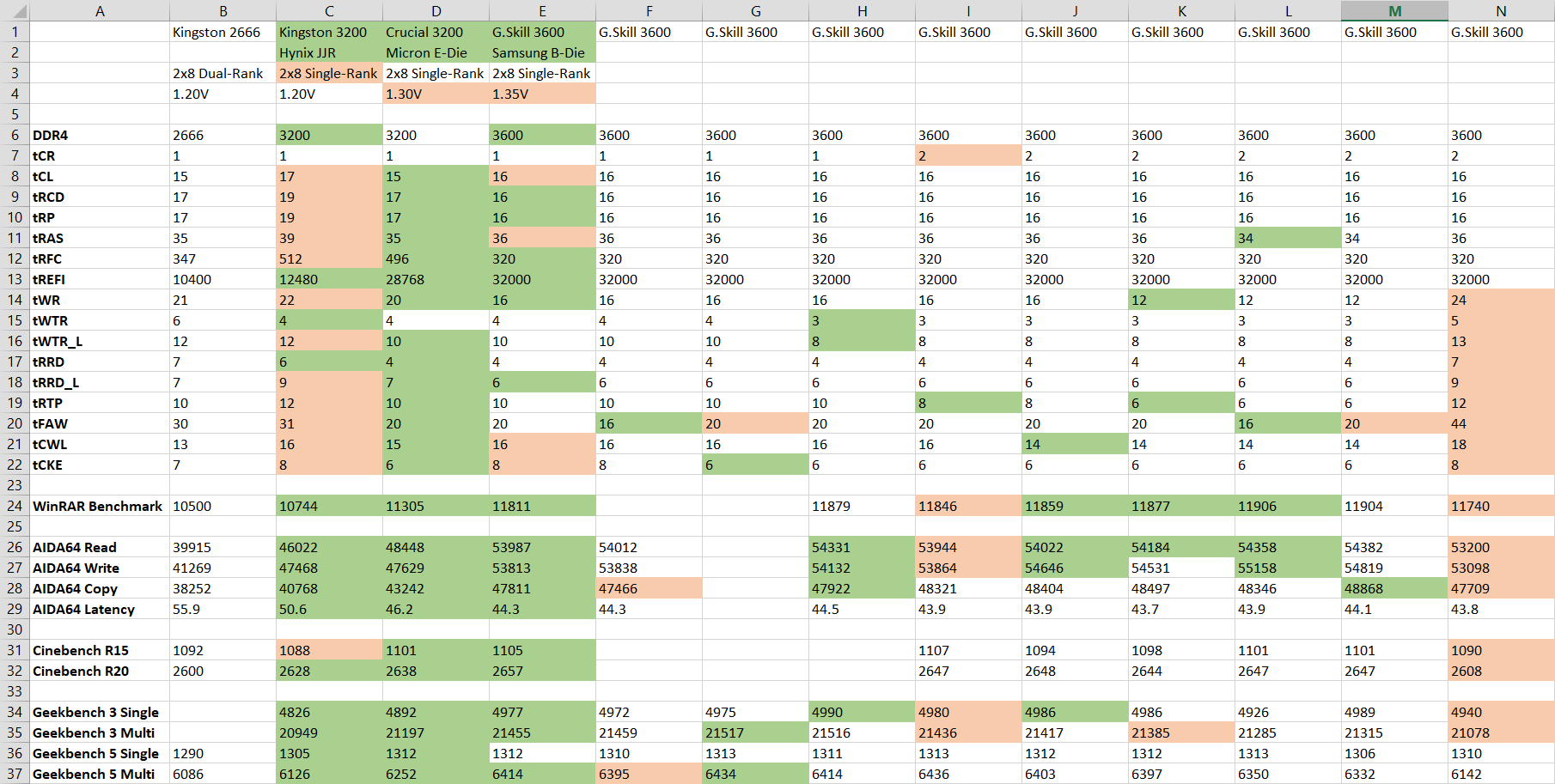Click the WinRAR value 10500

click(x=223, y=506)
